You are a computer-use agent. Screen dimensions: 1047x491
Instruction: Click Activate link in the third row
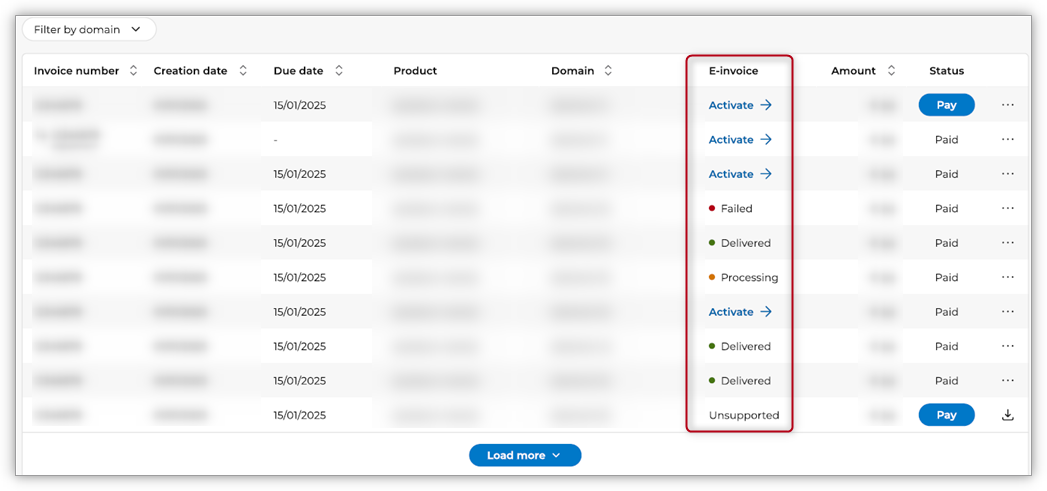click(740, 174)
